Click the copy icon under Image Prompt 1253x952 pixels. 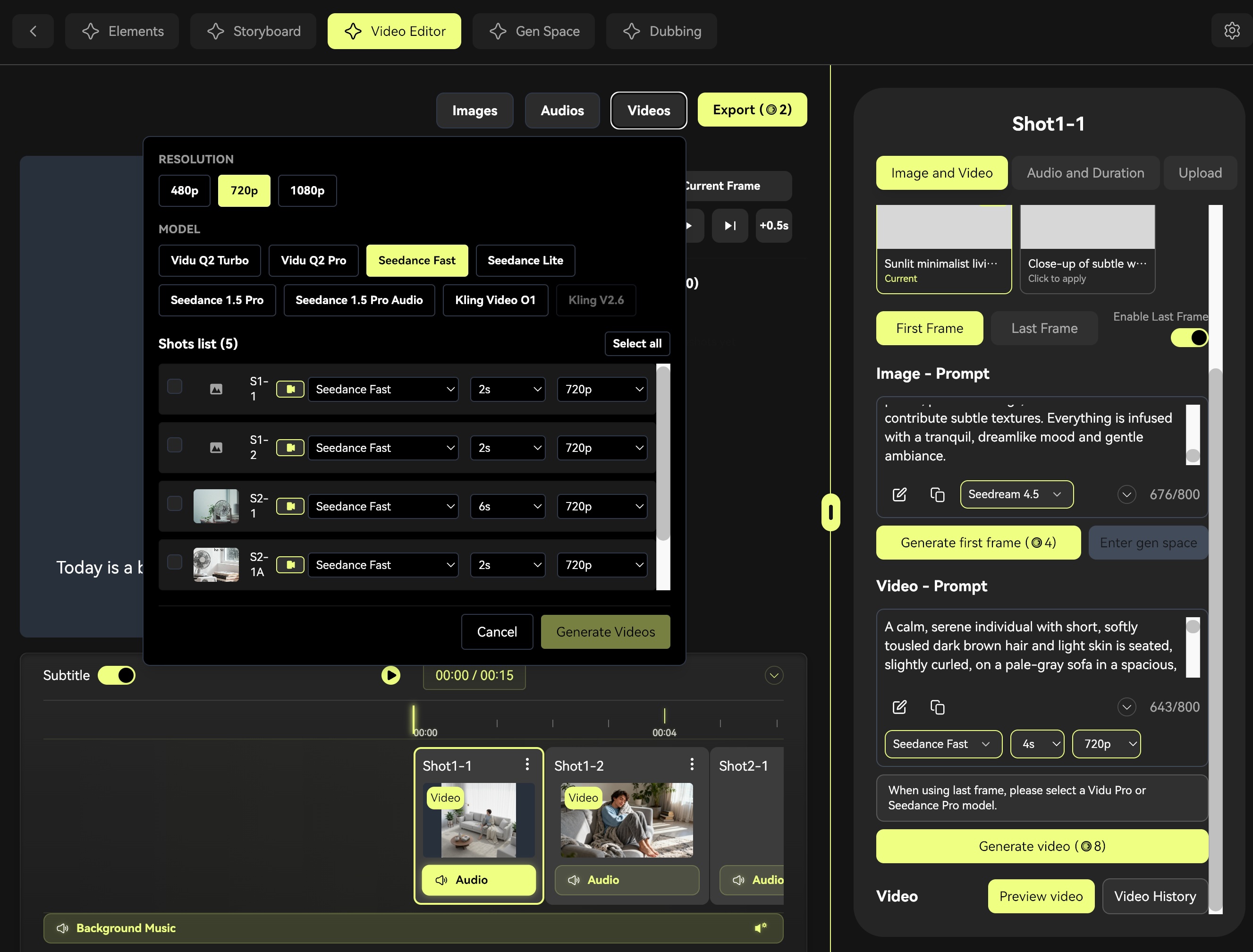pyautogui.click(x=938, y=495)
